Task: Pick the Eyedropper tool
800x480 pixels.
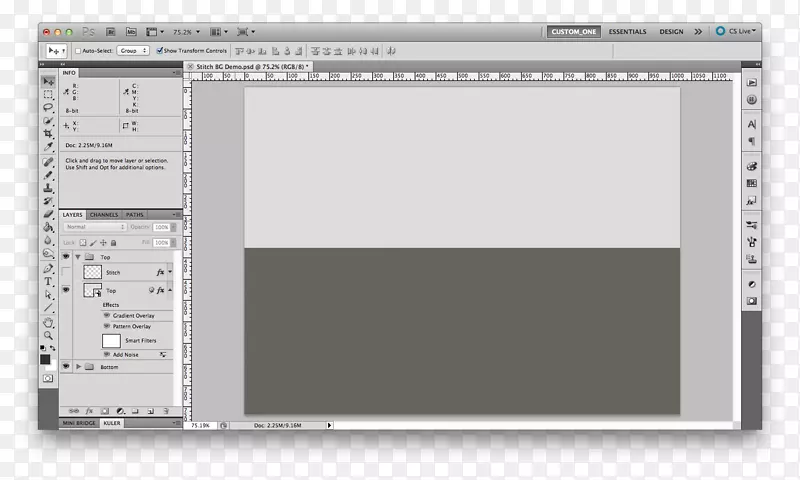Action: [47, 146]
